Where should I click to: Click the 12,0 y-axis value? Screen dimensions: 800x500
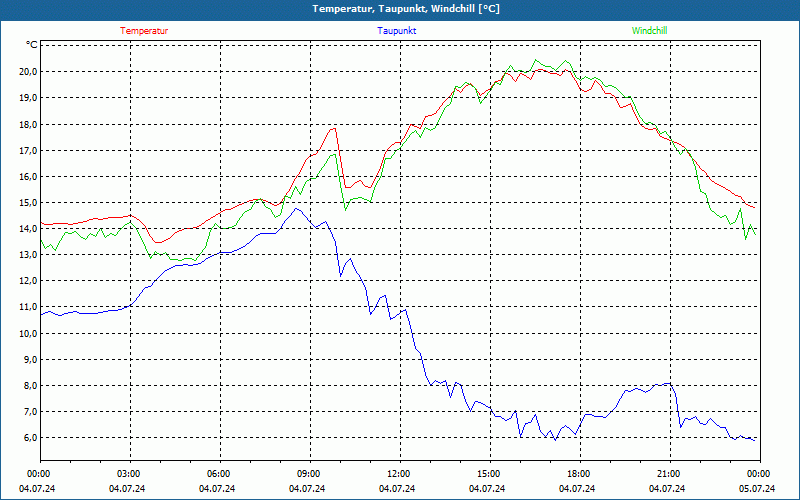(29, 281)
